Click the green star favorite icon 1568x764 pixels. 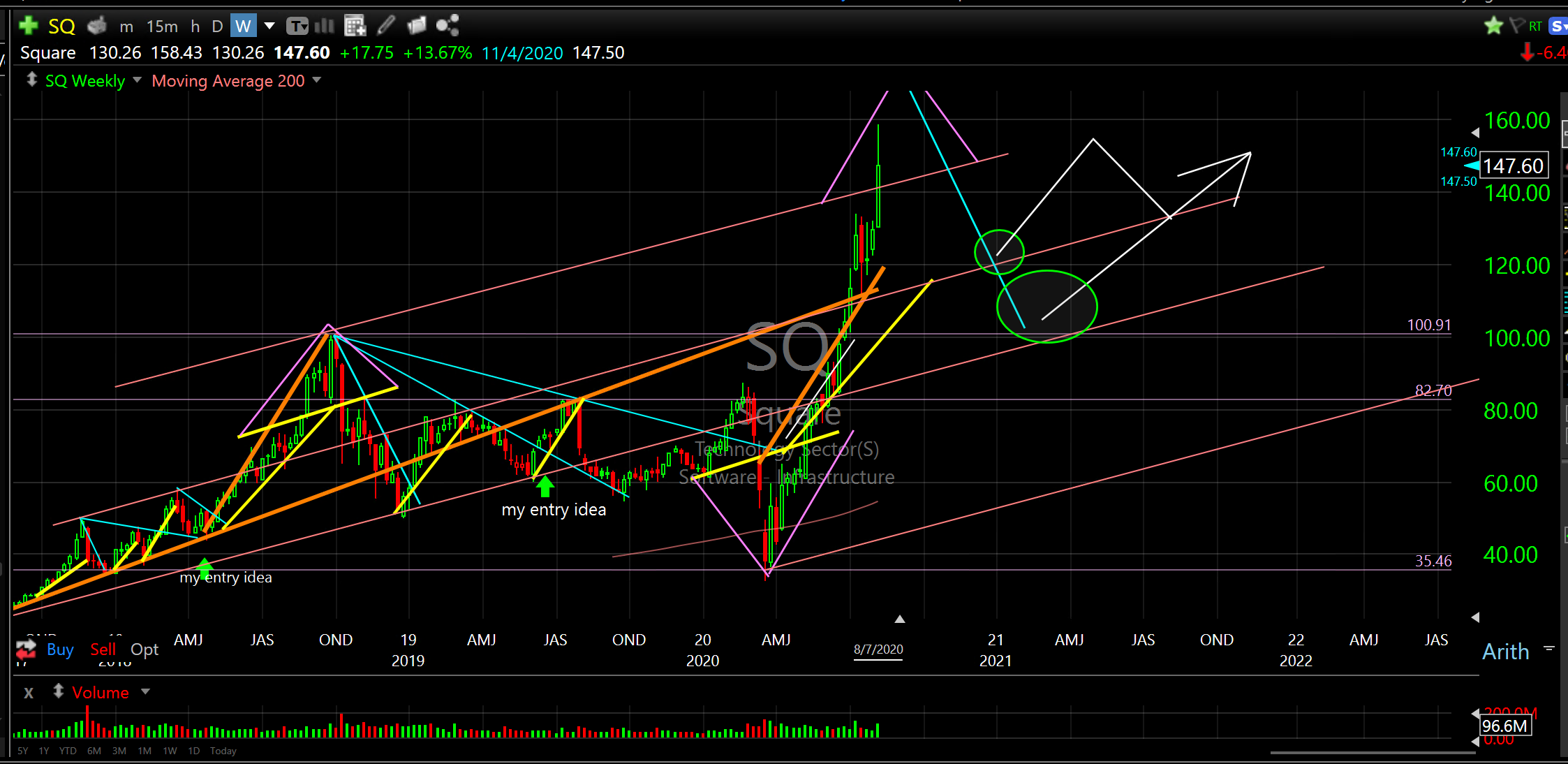[1493, 26]
